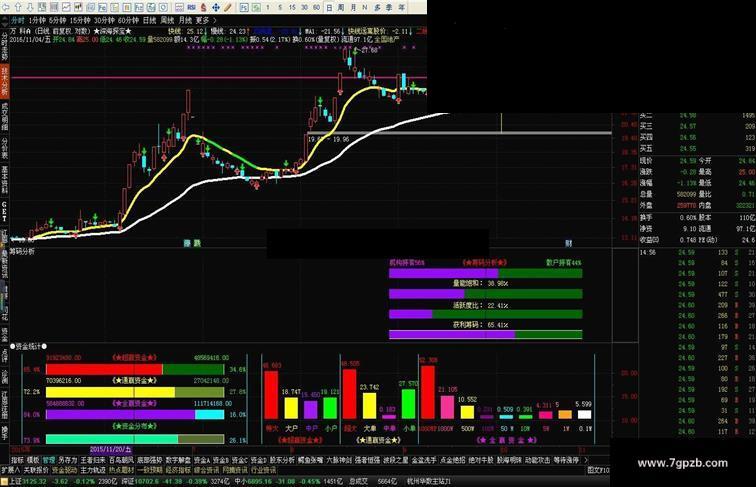756x487 pixels.
Task: Open the 30分钟 period tab
Action: pyautogui.click(x=104, y=20)
